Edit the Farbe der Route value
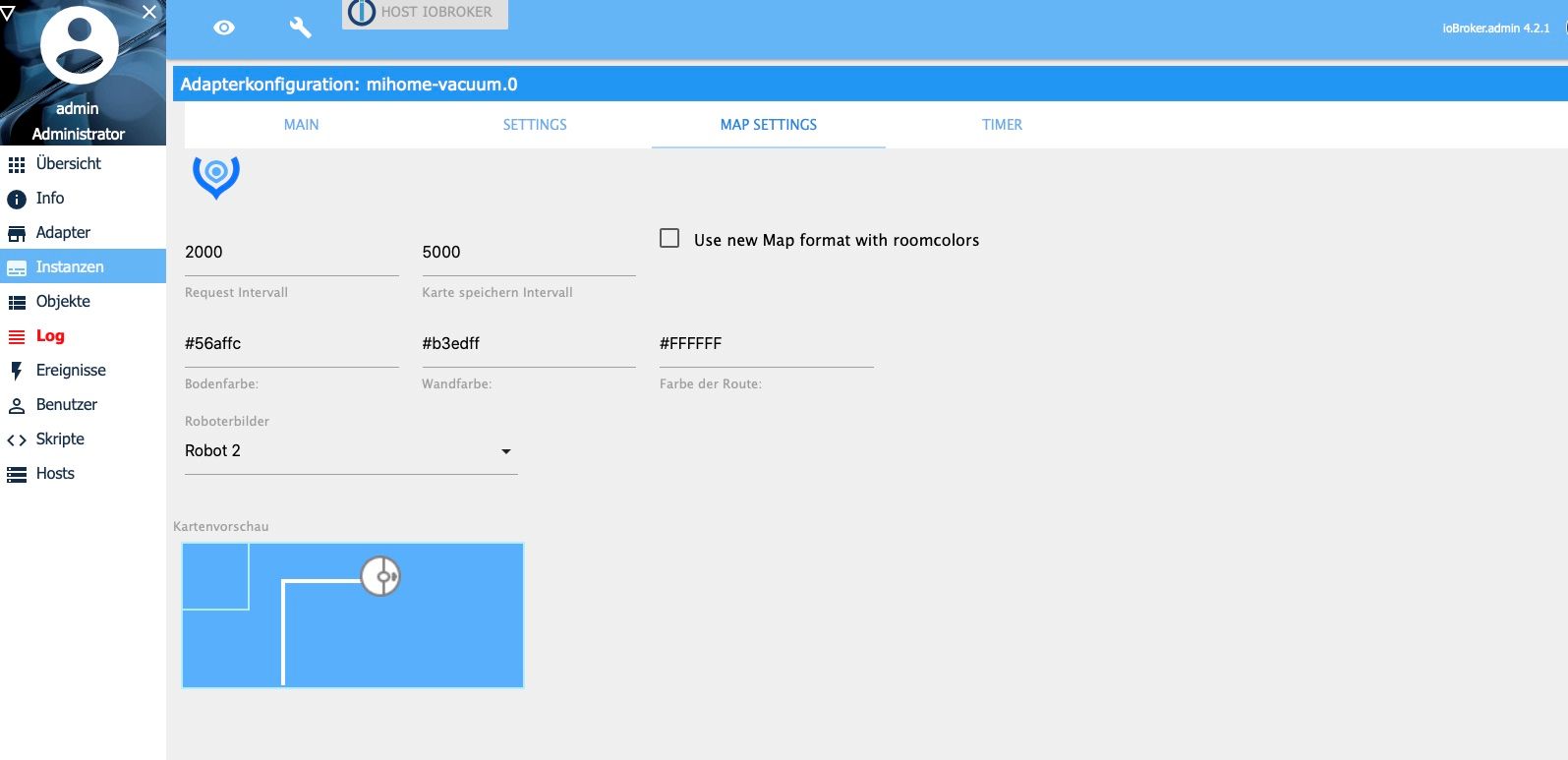Screen dimensions: 1568x760 [x=767, y=344]
